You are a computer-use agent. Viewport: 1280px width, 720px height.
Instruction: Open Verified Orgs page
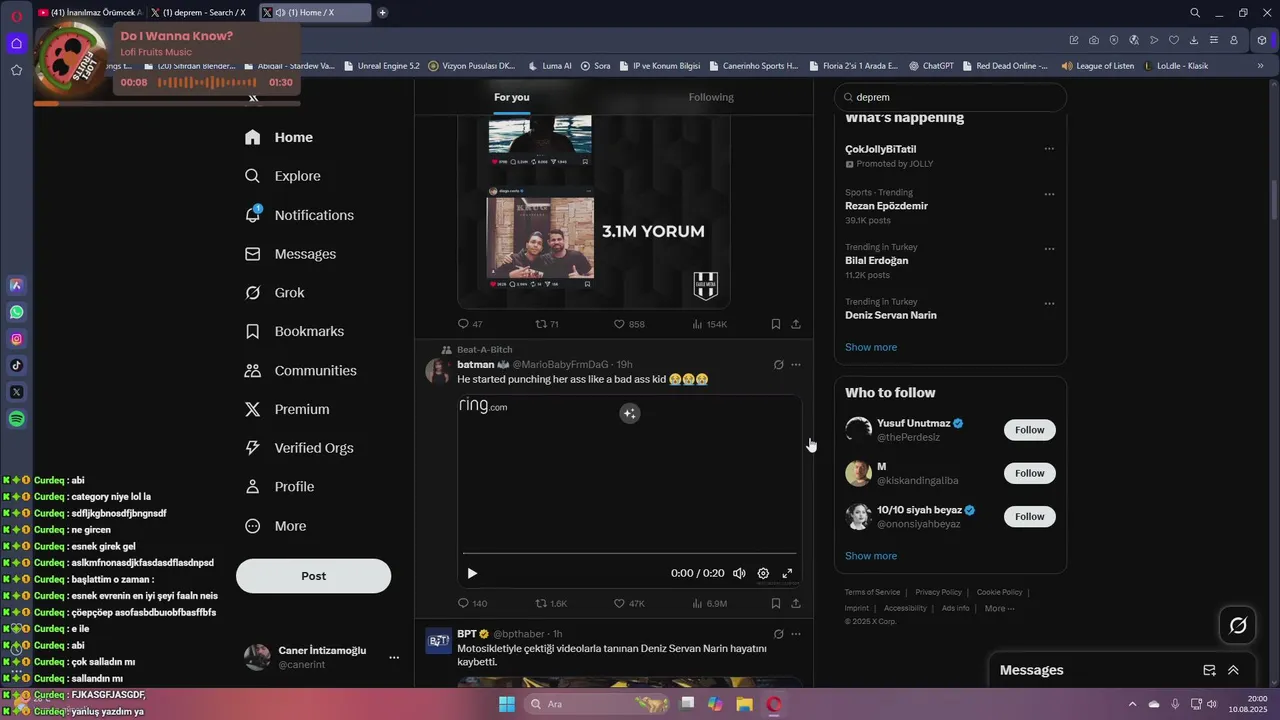pos(298,448)
